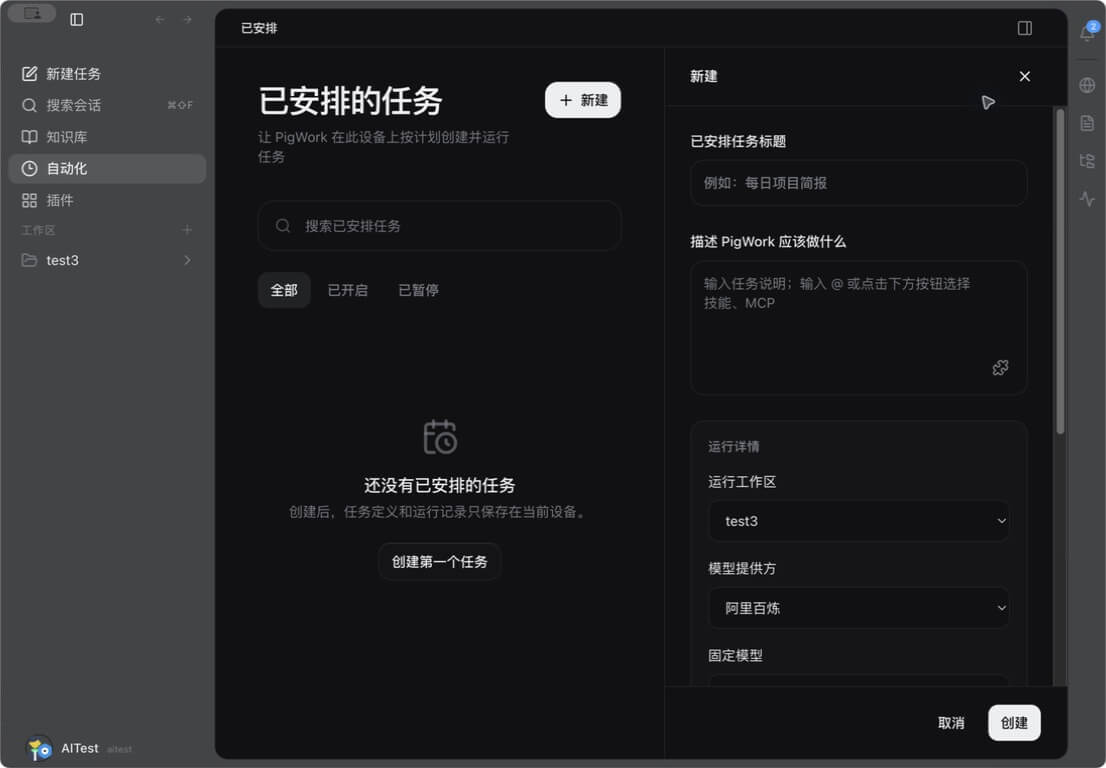Click the document icon in right rail
Image resolution: width=1106 pixels, height=768 pixels.
1088,123
